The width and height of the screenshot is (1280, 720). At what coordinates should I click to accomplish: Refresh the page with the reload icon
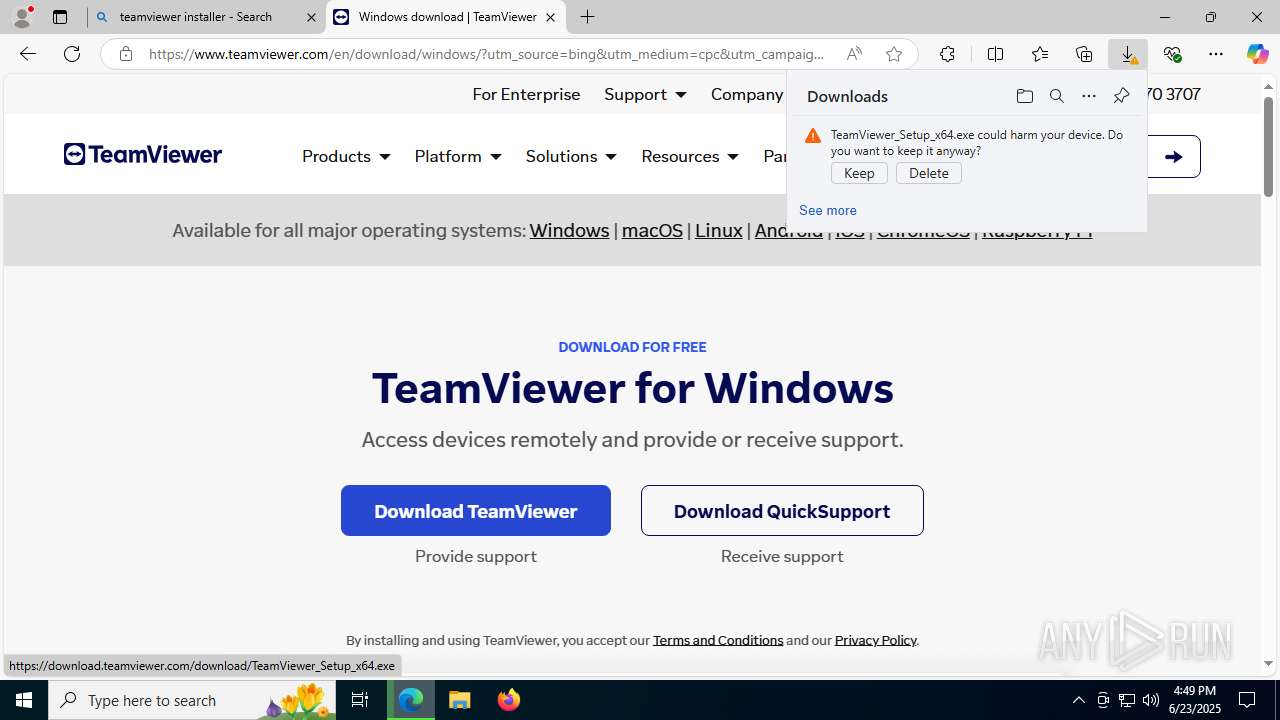coord(72,54)
